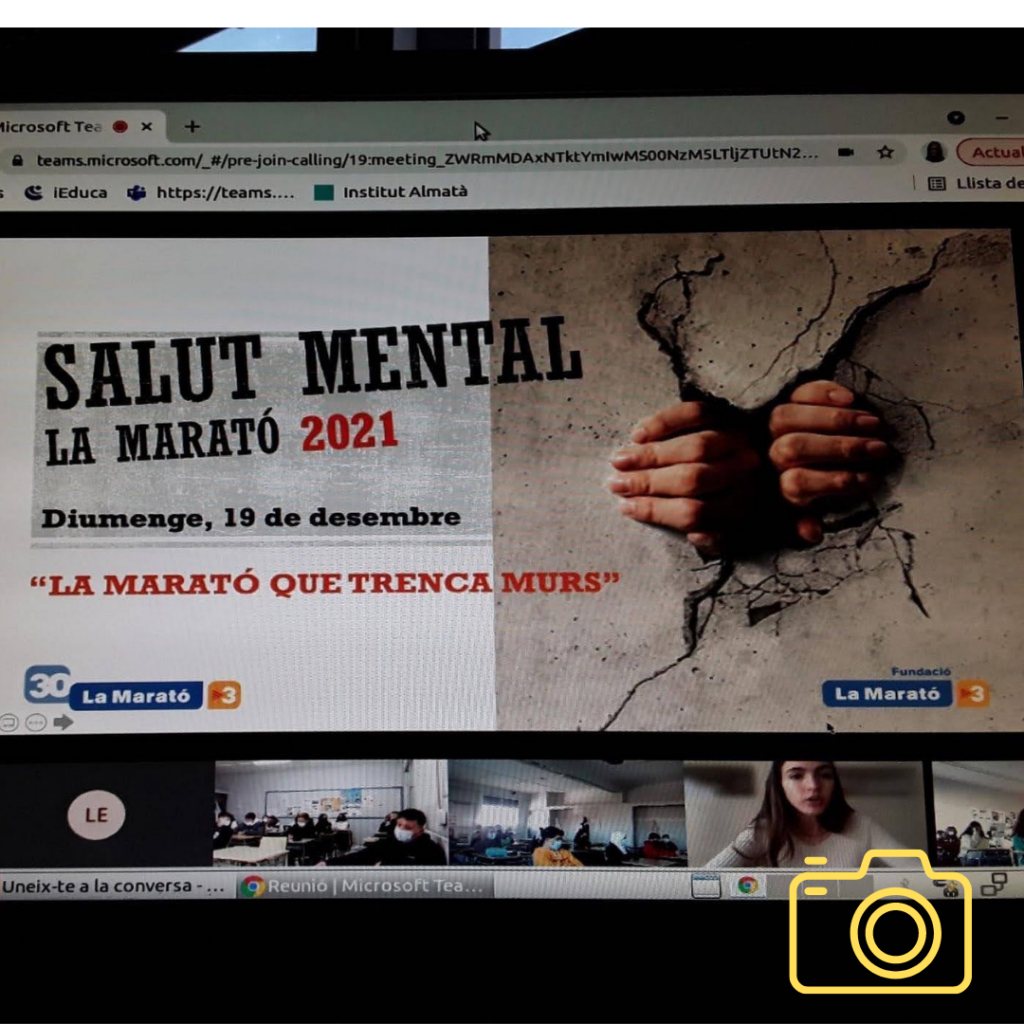Image resolution: width=1024 pixels, height=1024 pixels.
Task: Click the next slide arrow below La Marató logo
Action: pos(63,722)
